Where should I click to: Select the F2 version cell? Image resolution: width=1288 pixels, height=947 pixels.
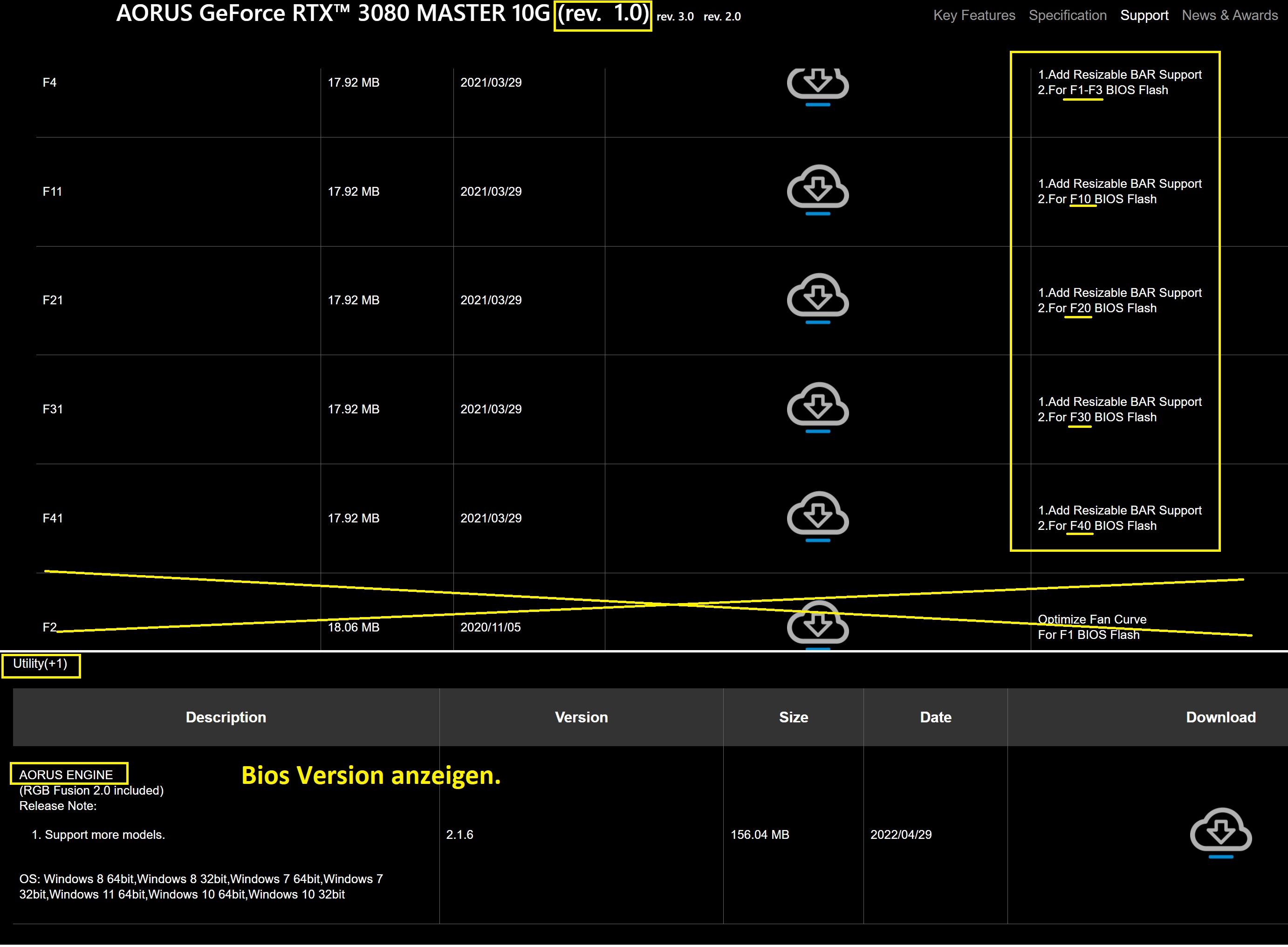(49, 627)
